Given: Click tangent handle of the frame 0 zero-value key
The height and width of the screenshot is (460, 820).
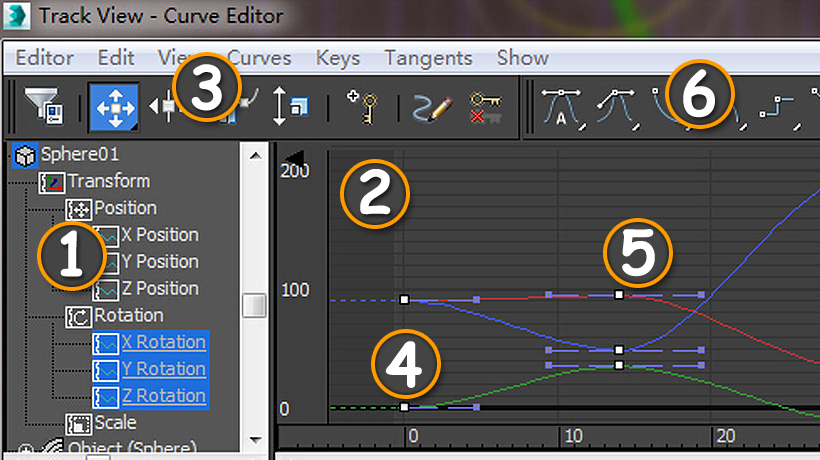Looking at the screenshot, I should tap(476, 407).
